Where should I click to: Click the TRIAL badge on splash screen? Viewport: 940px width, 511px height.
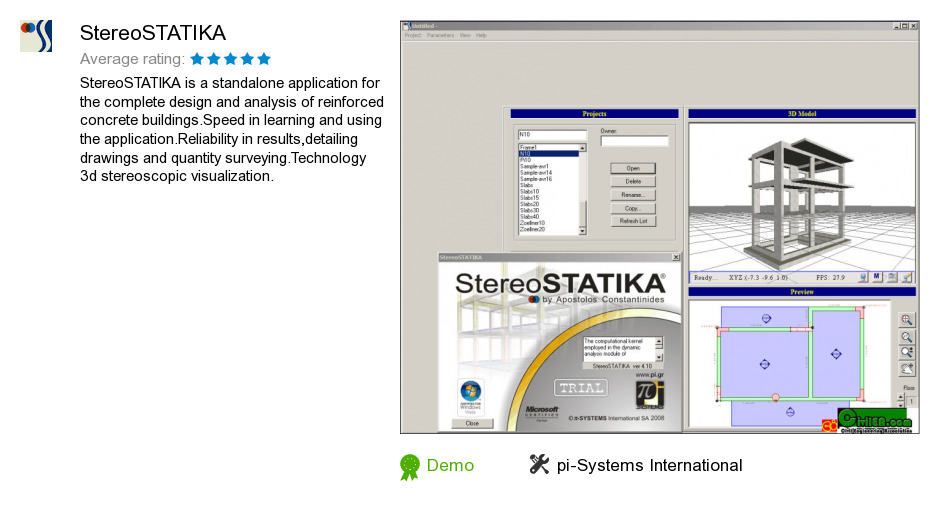coord(580,388)
